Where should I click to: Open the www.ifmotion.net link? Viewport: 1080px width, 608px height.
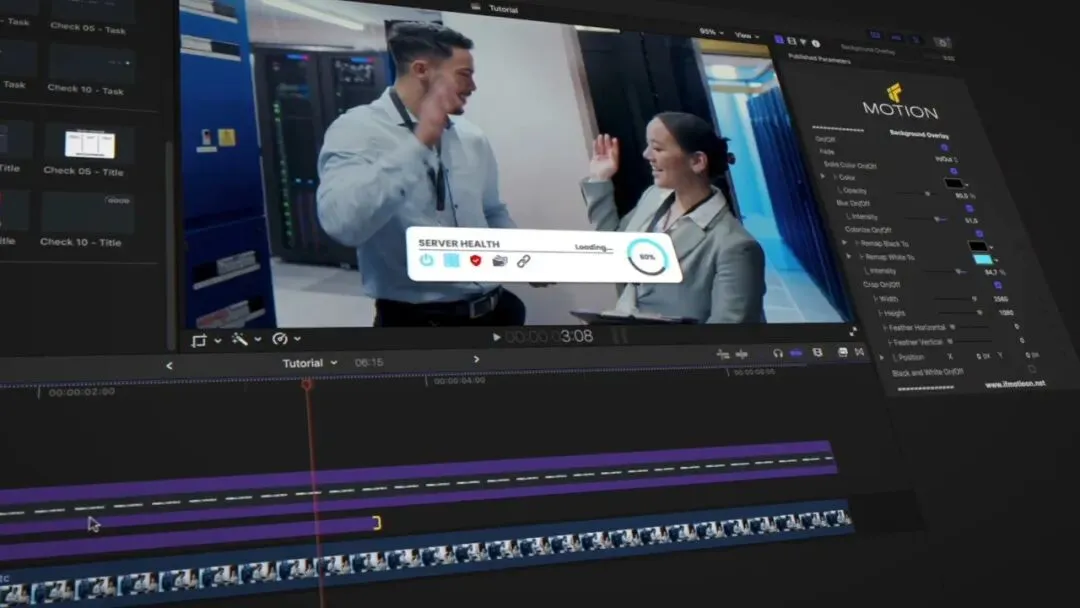pos(1015,384)
